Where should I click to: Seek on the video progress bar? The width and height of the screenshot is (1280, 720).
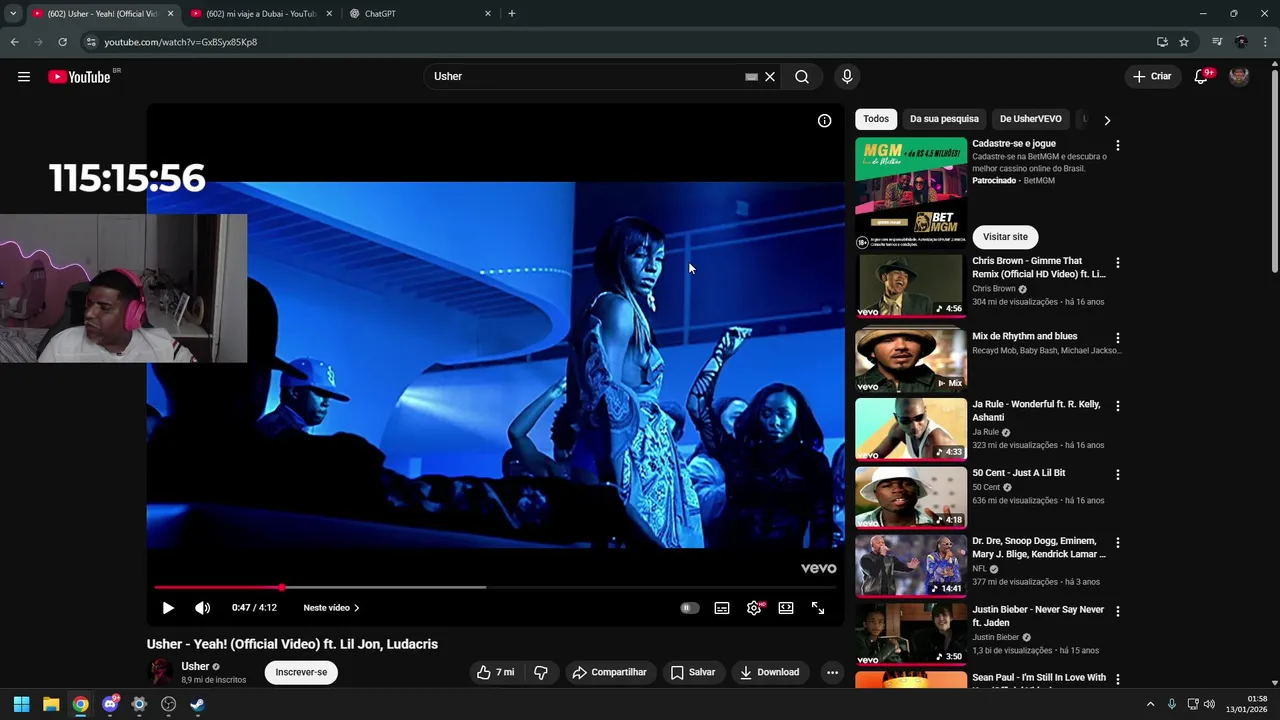pyautogui.click(x=496, y=587)
